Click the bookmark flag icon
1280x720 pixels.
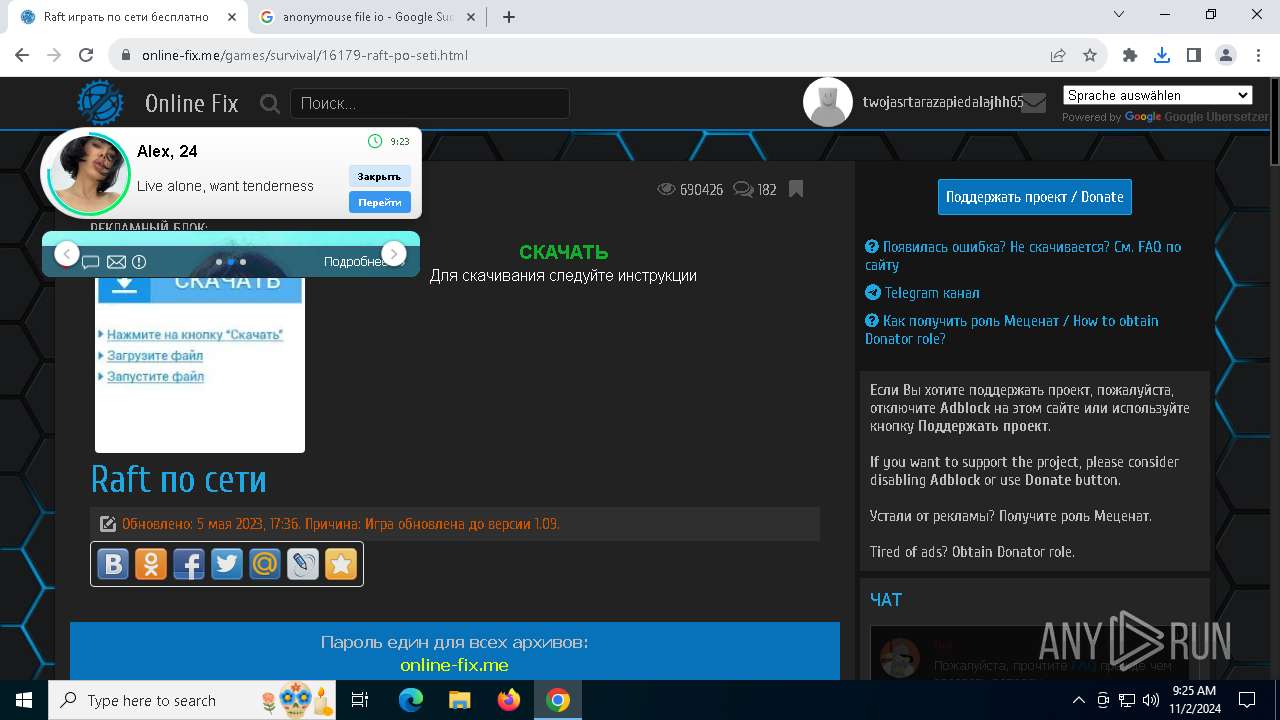click(x=796, y=189)
